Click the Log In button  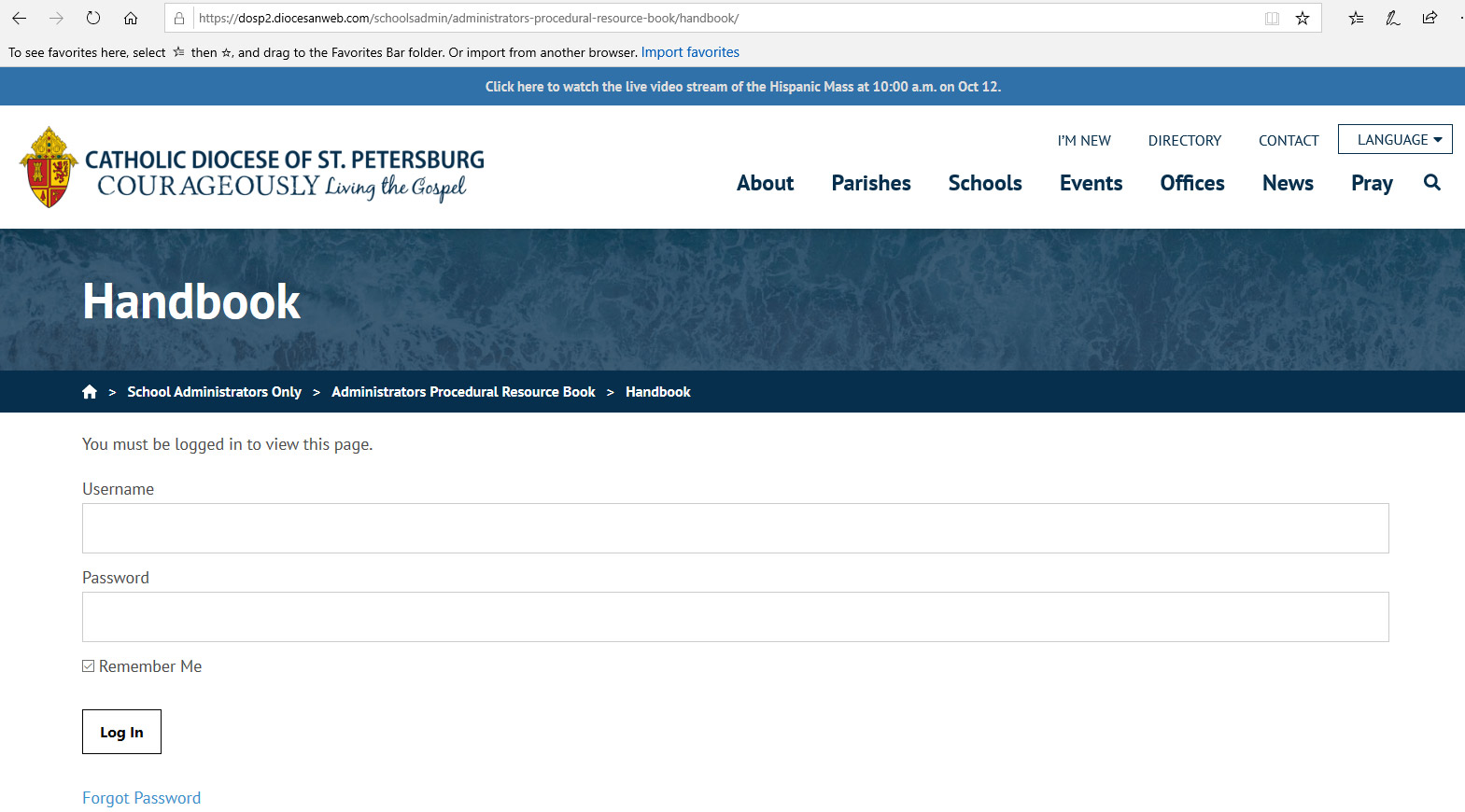[121, 732]
